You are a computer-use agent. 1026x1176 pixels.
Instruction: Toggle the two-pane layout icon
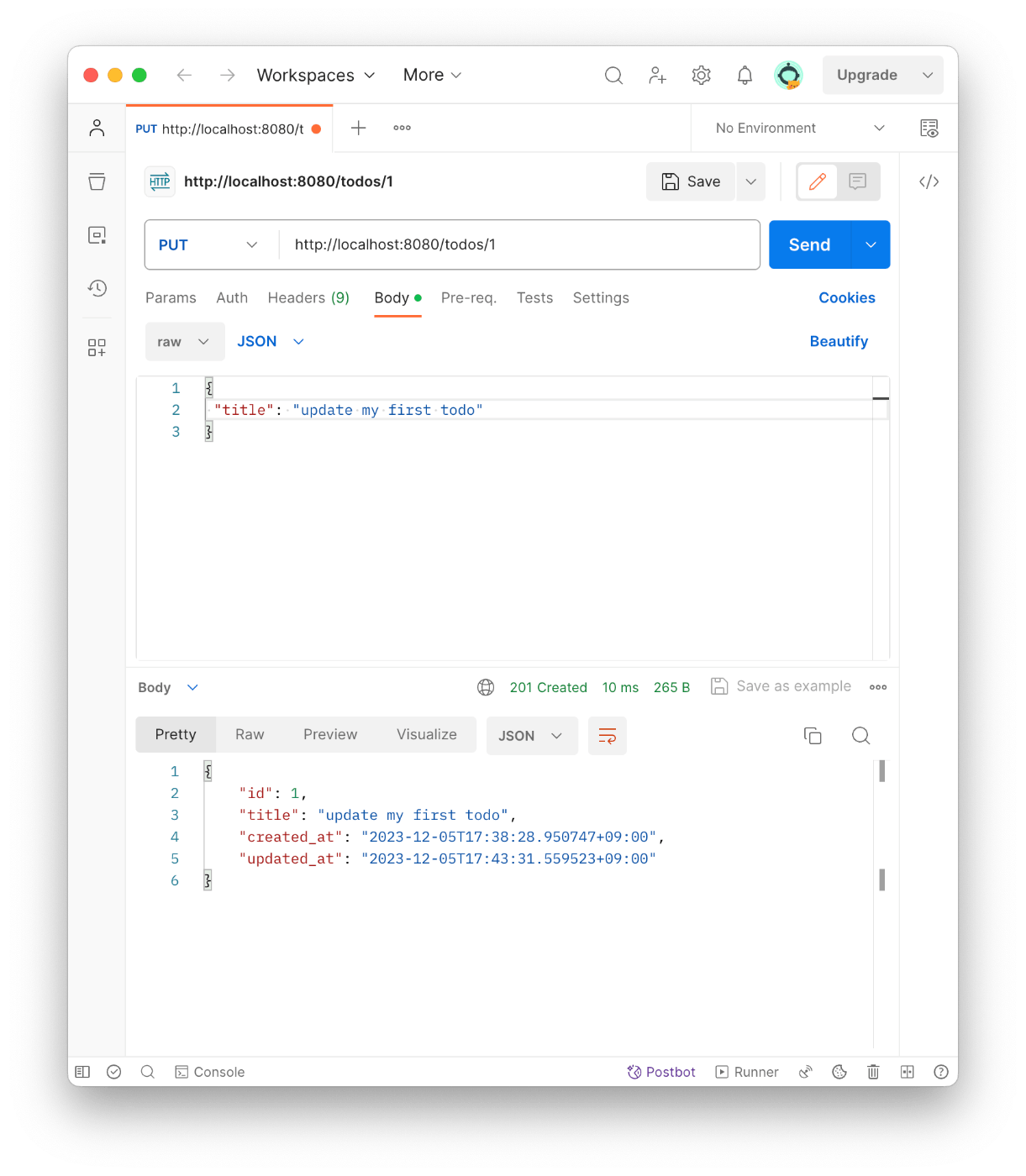tap(908, 1072)
